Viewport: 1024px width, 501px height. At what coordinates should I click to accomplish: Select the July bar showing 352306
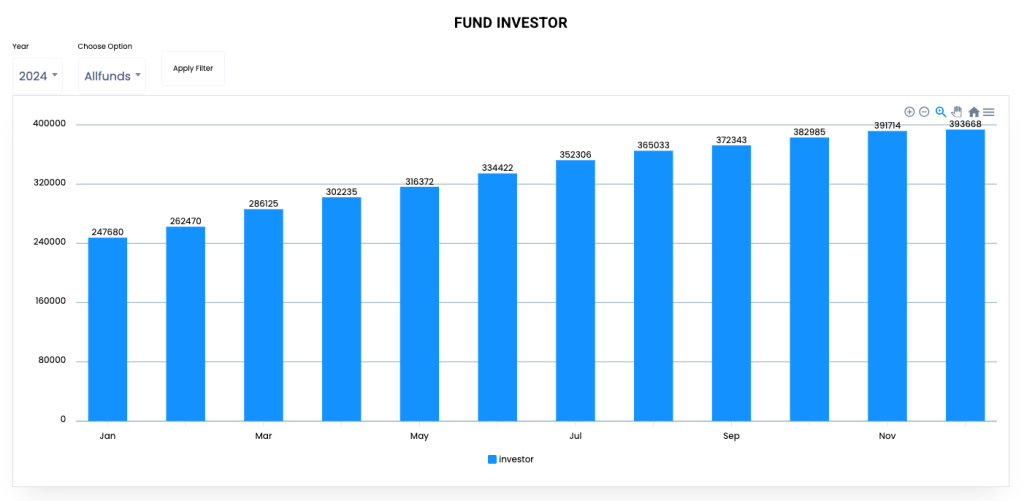pos(575,290)
